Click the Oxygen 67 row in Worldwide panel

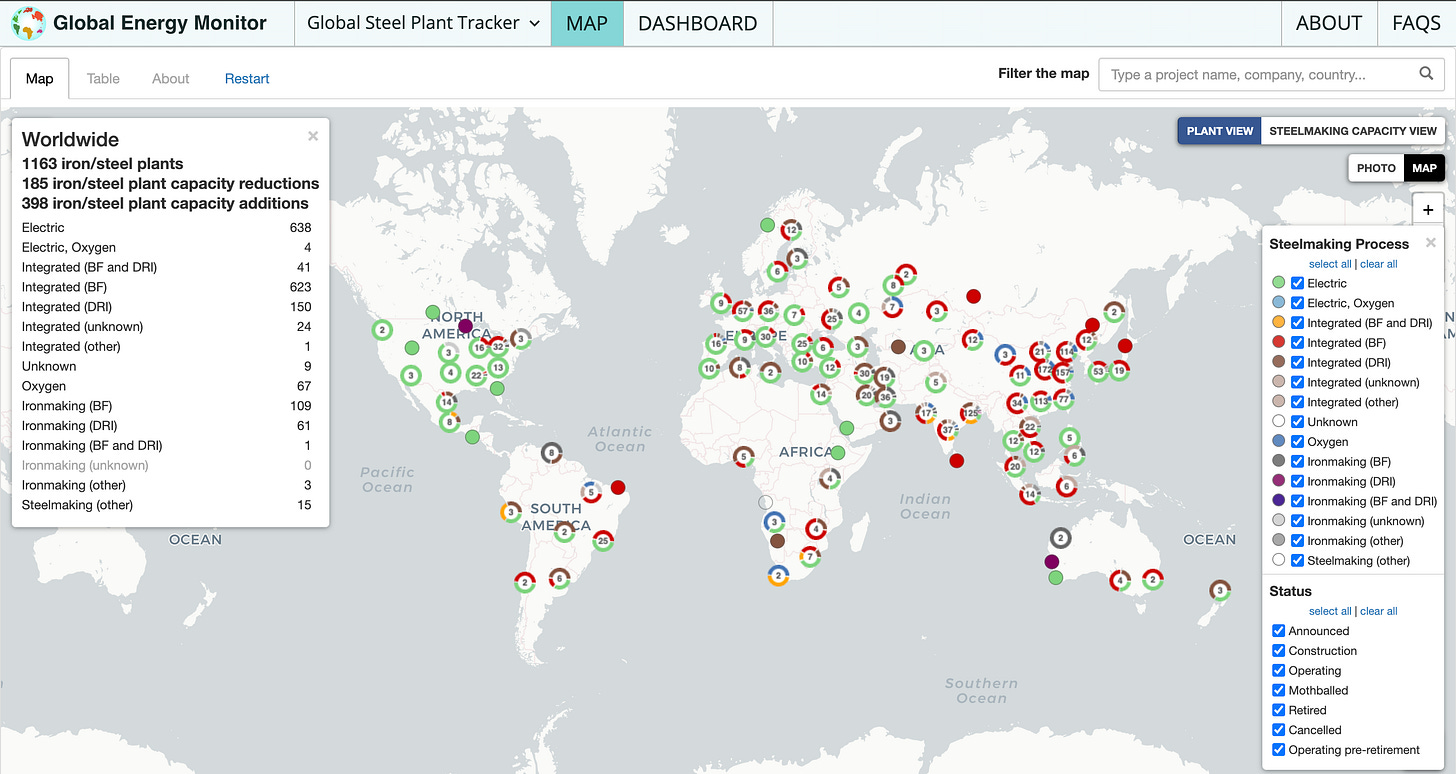[166, 386]
